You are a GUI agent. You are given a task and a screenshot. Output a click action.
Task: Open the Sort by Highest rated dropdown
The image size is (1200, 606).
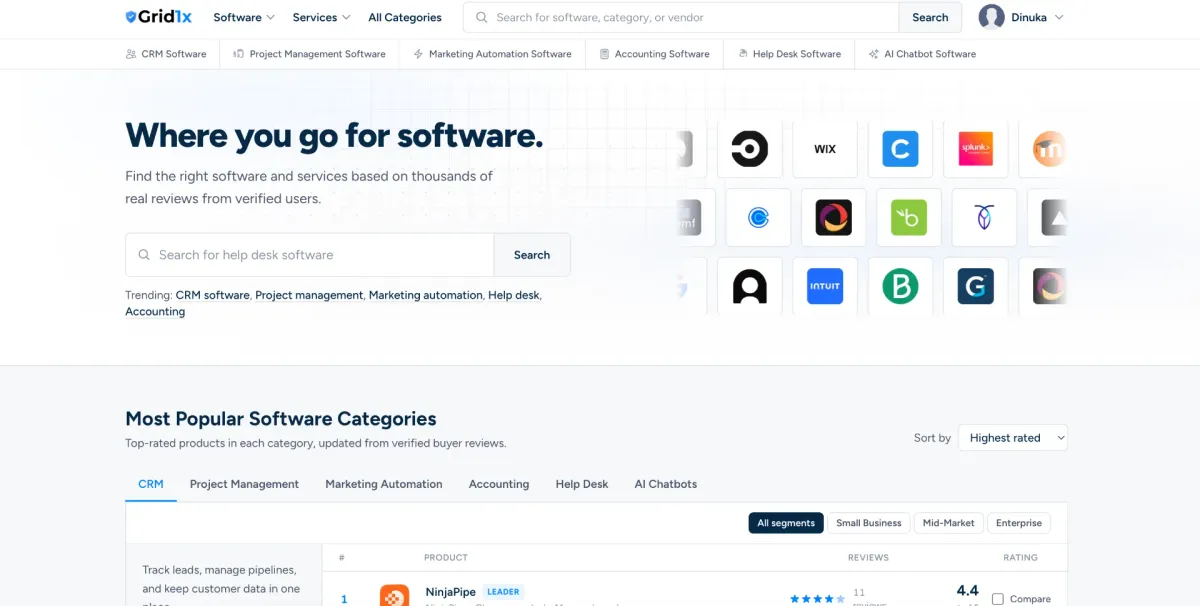point(1012,438)
